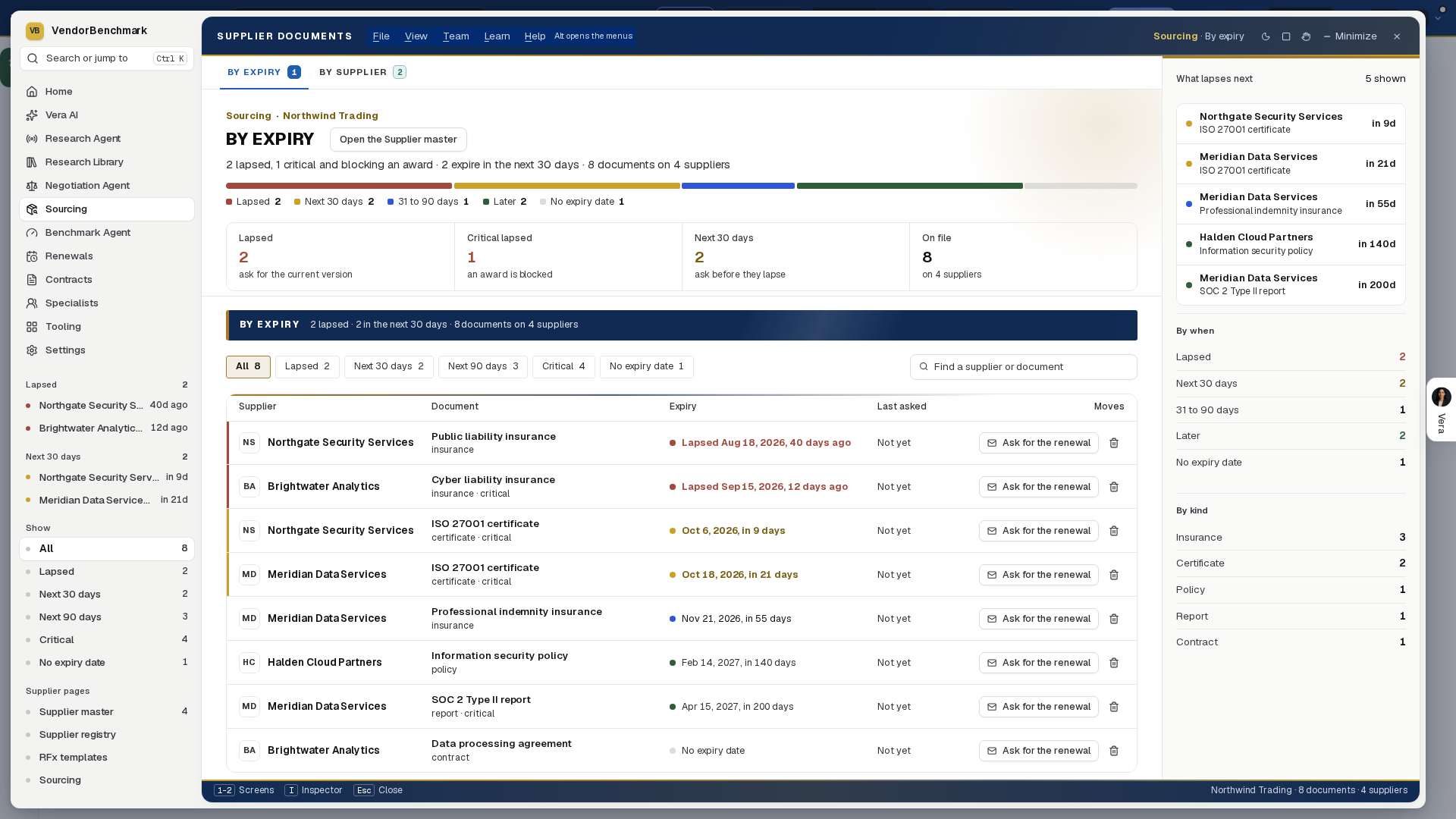The width and height of the screenshot is (1456, 819).
Task: Filter by the Next 30 days chip
Action: (x=389, y=367)
